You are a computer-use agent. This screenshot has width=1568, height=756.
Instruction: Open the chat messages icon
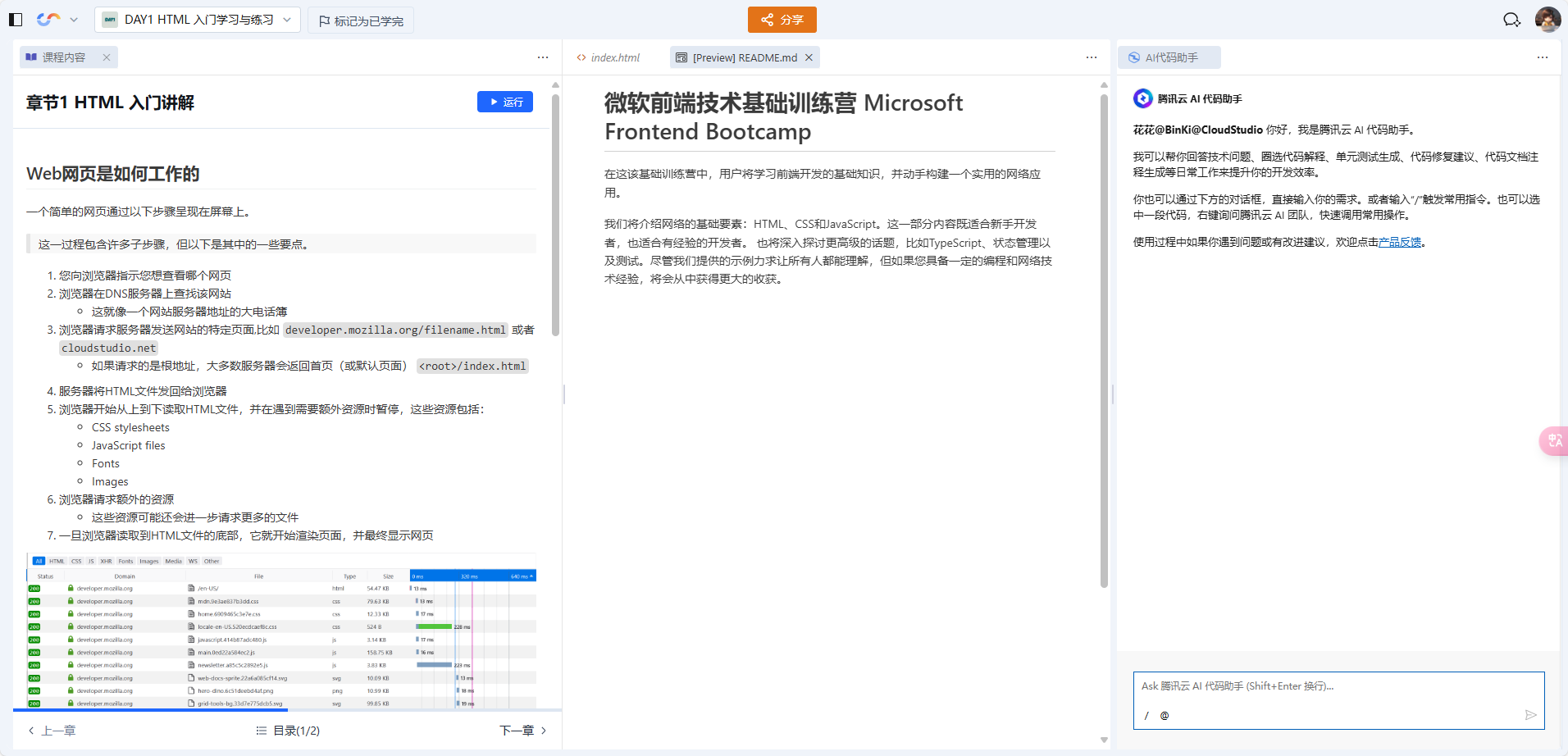[x=1511, y=20]
